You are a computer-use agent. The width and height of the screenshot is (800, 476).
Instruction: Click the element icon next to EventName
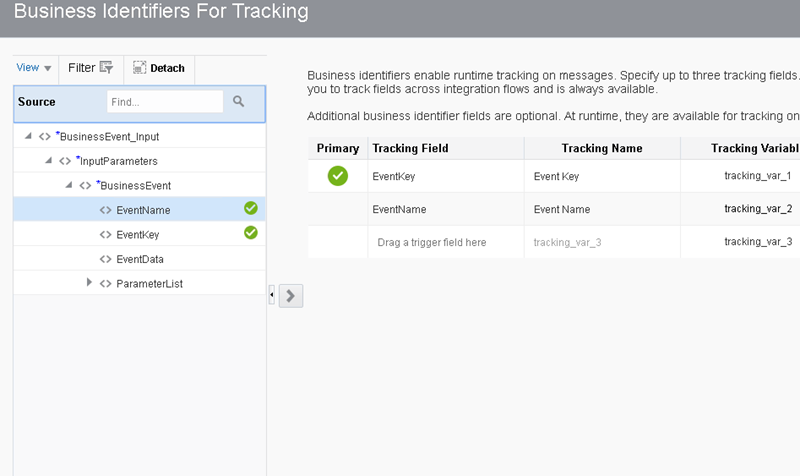coord(106,210)
